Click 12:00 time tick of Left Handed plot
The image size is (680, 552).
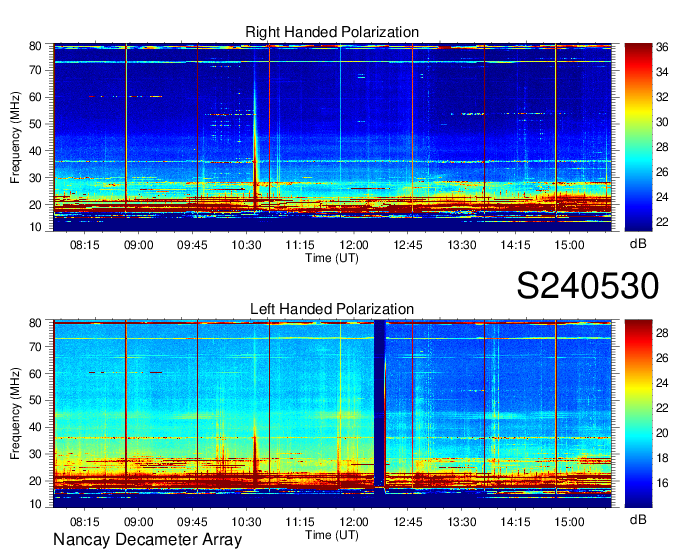coord(354,522)
